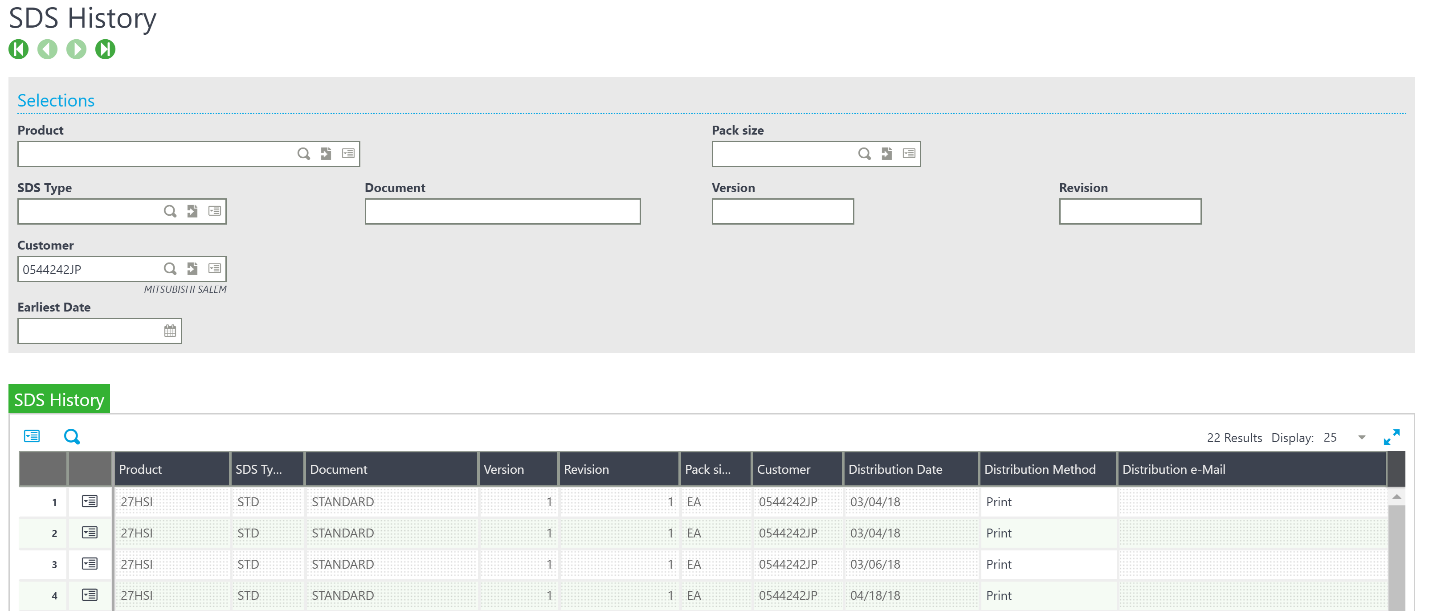Click the calendar icon on Earliest Date

click(169, 330)
